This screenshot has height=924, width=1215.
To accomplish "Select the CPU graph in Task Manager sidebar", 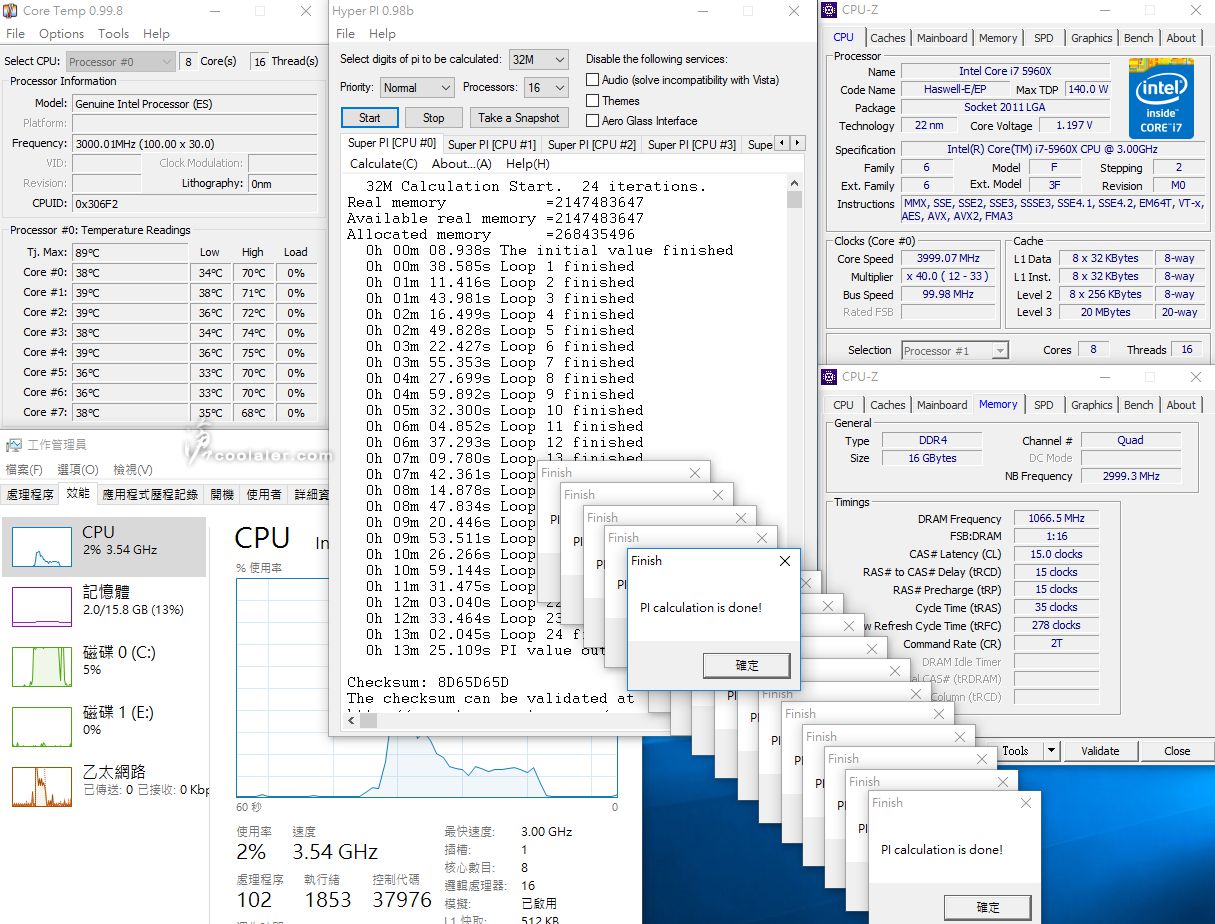I will coord(41,547).
